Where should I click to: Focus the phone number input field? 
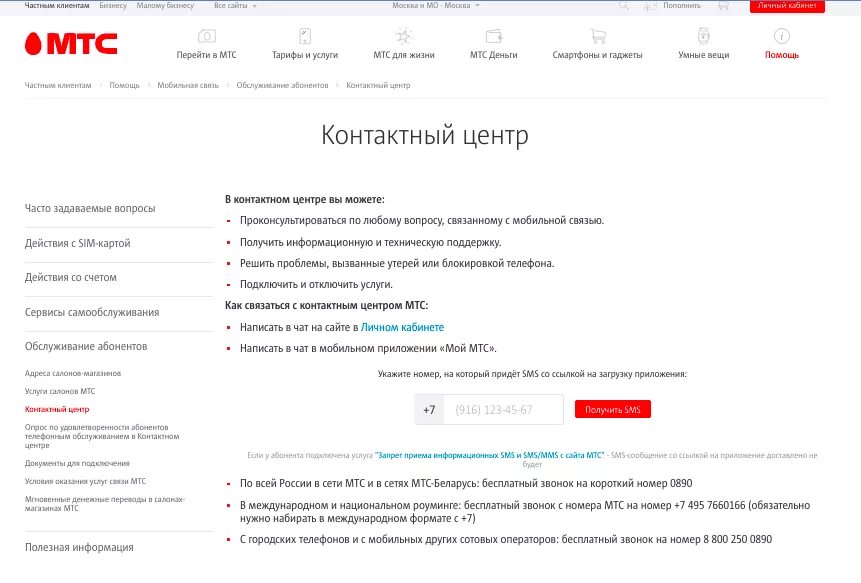[504, 410]
